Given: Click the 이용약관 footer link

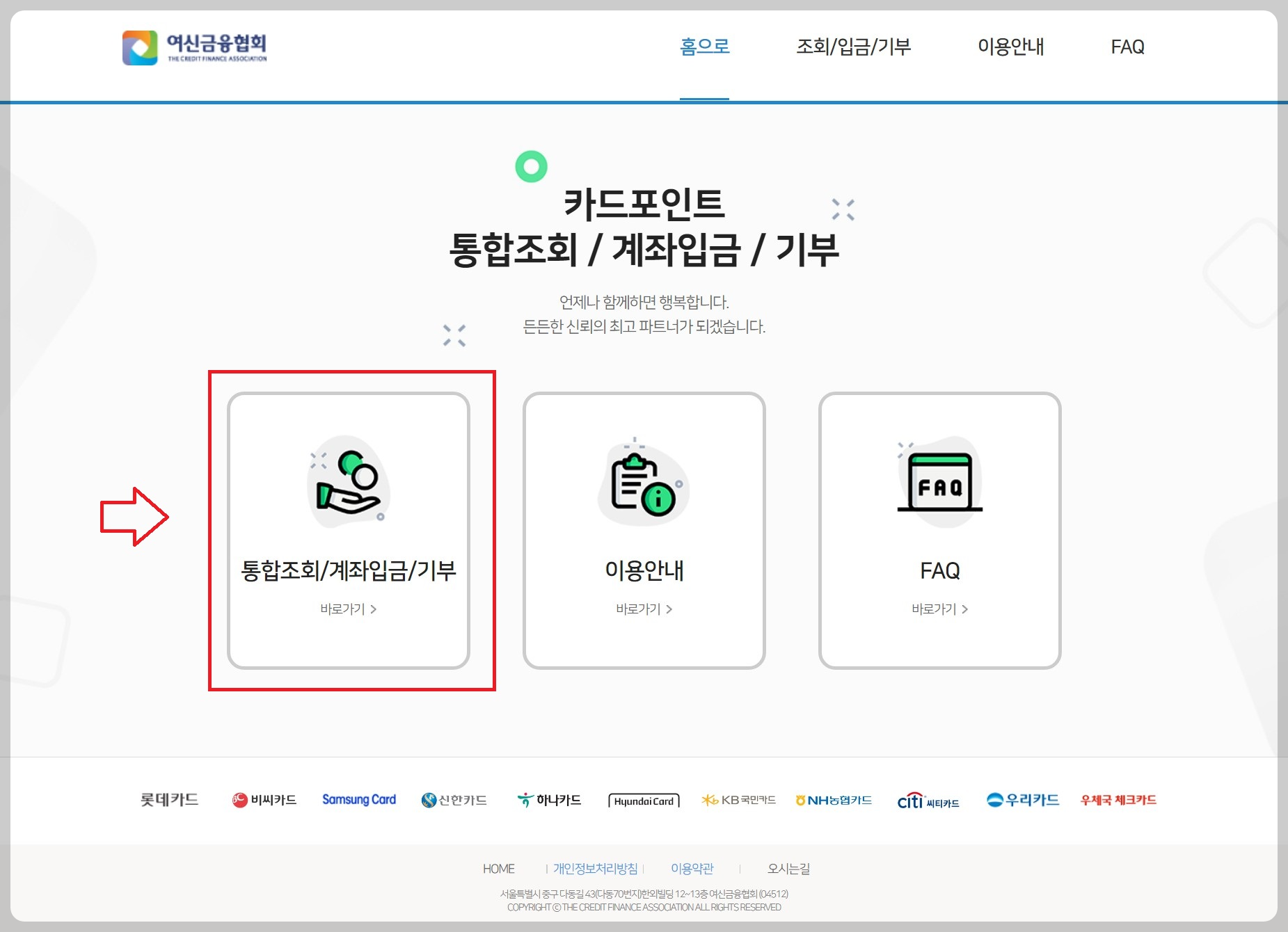Looking at the screenshot, I should [692, 869].
